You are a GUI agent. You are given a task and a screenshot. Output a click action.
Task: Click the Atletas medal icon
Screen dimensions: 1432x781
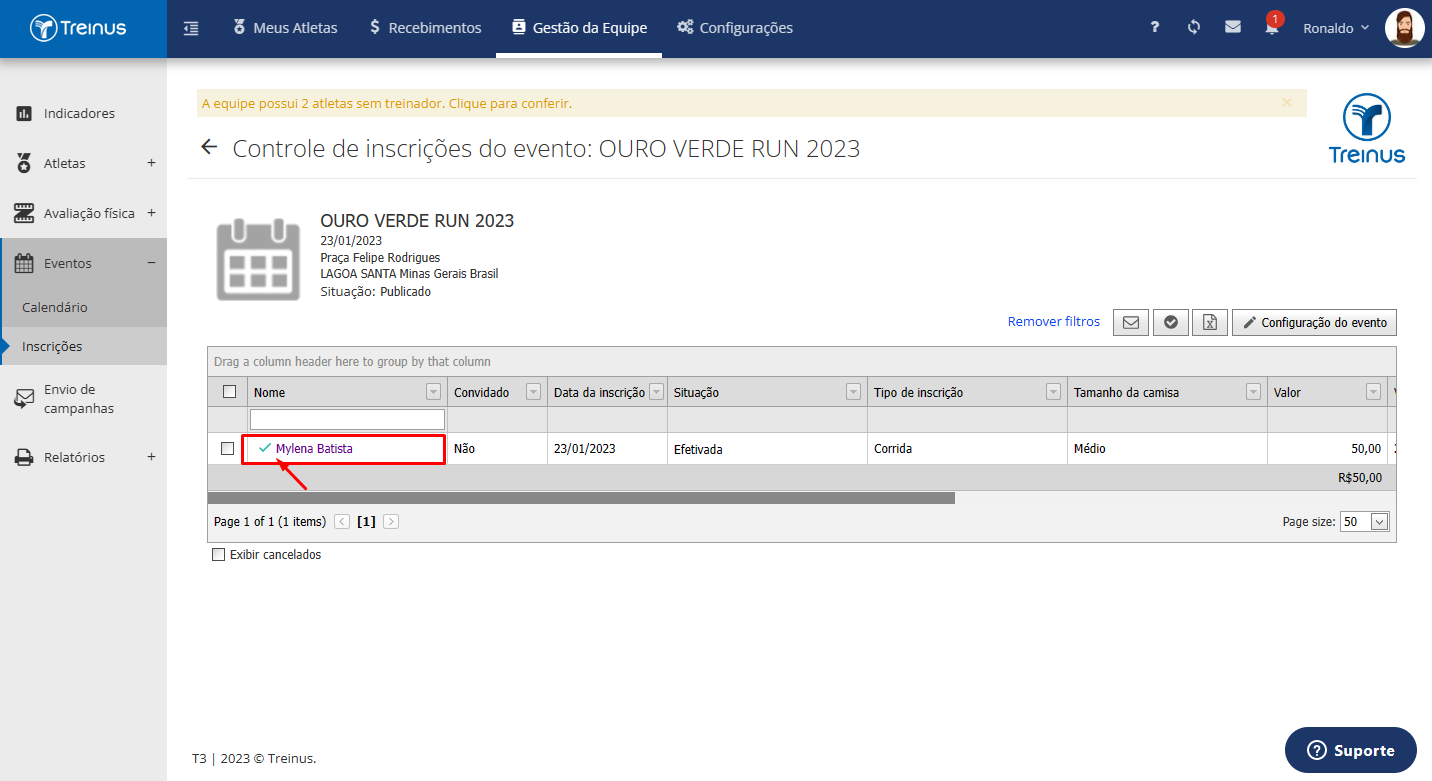tap(24, 163)
